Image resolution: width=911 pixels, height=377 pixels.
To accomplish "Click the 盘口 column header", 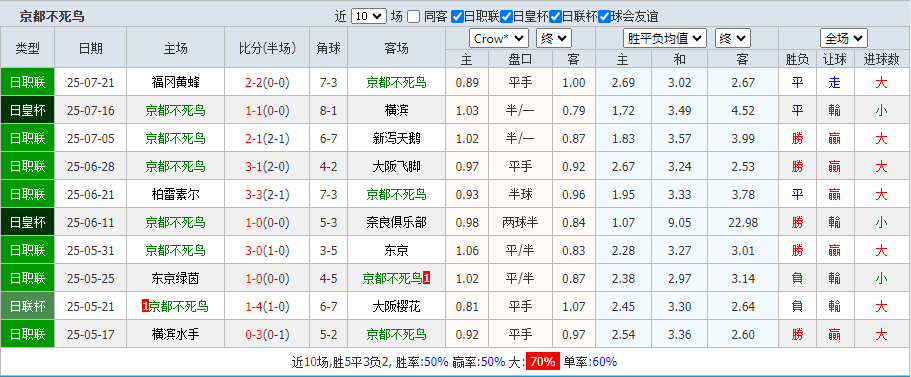I will click(520, 59).
